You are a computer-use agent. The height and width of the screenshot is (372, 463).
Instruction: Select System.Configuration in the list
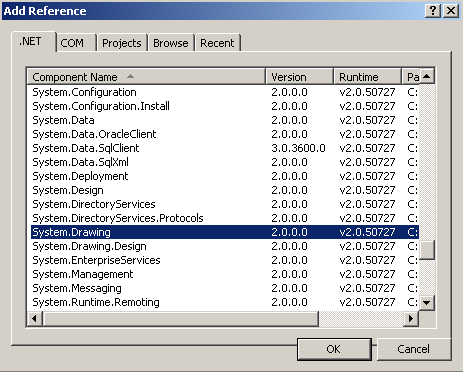point(225,92)
